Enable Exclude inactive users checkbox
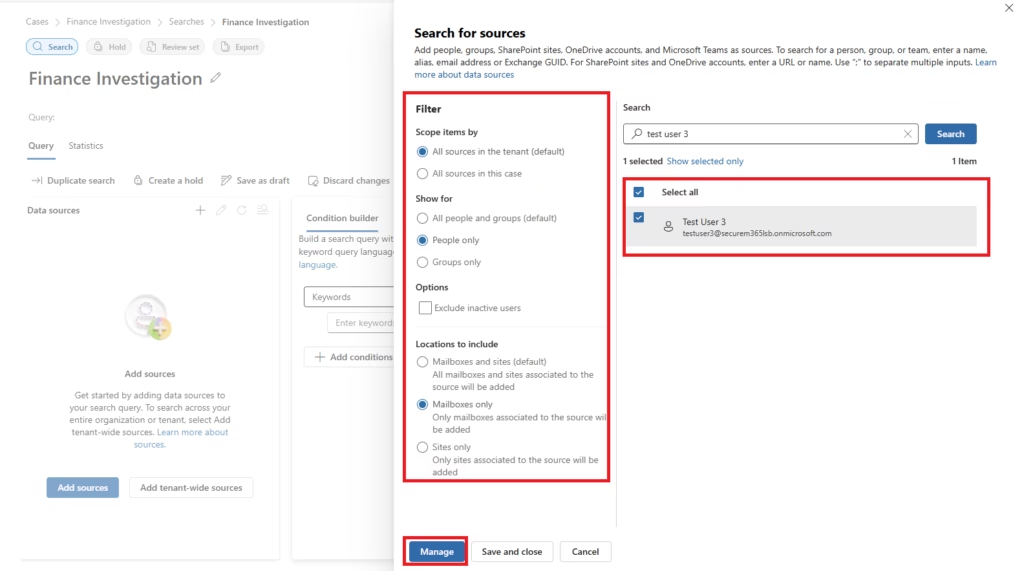The width and height of the screenshot is (1024, 571). click(x=425, y=308)
